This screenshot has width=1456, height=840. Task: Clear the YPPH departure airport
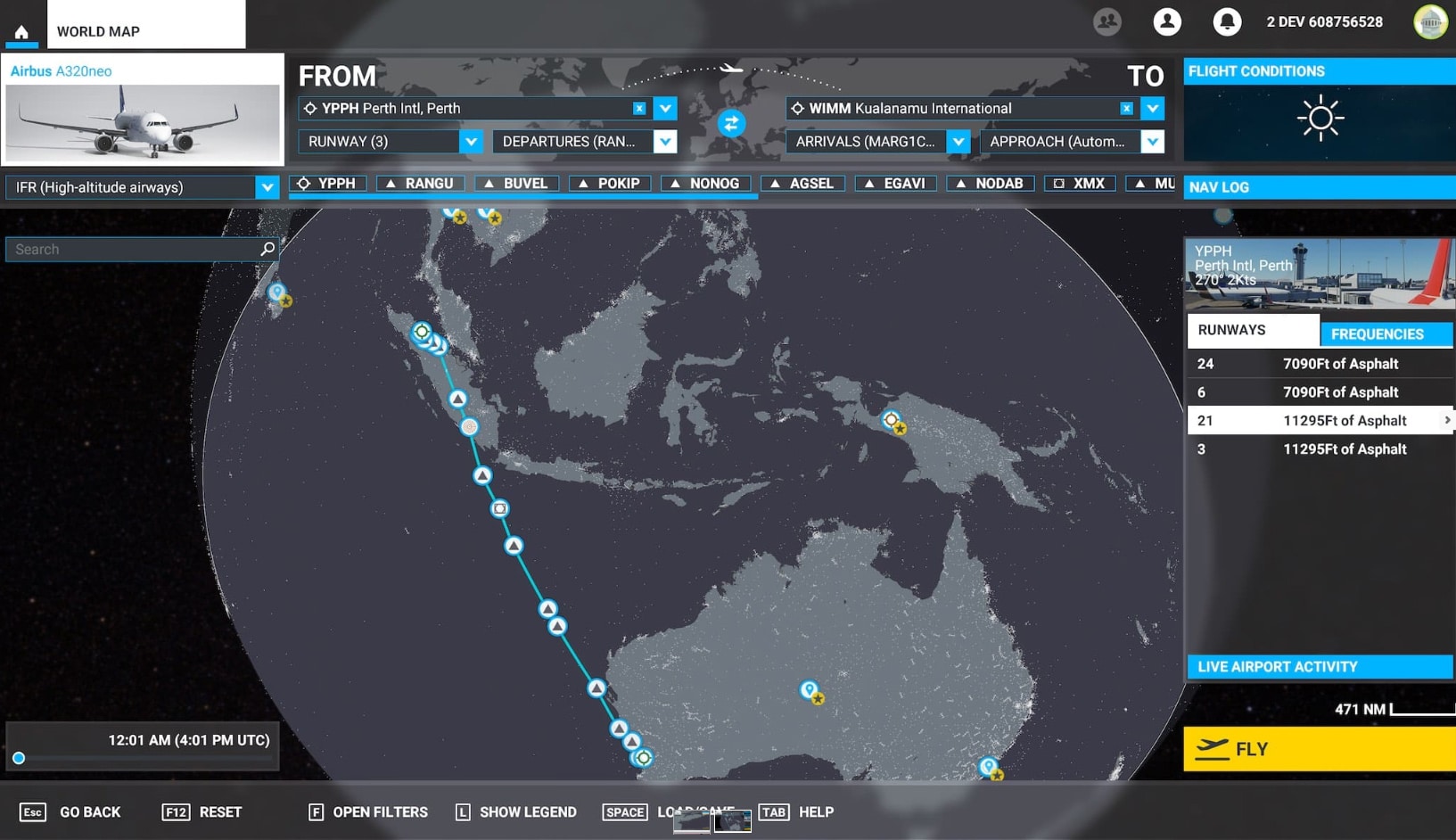coord(639,109)
